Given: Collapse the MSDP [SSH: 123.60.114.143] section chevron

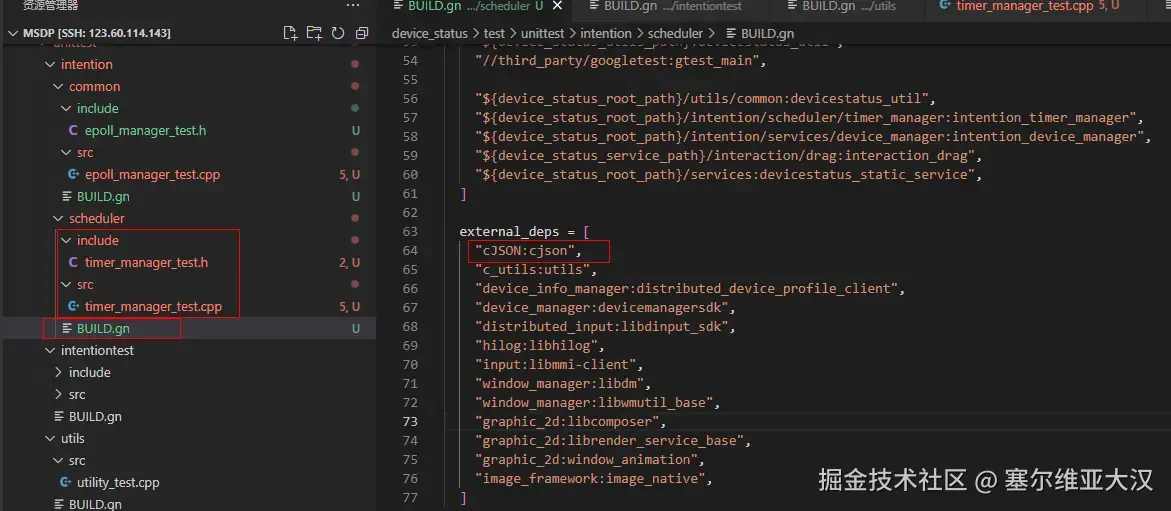Looking at the screenshot, I should [x=13, y=34].
